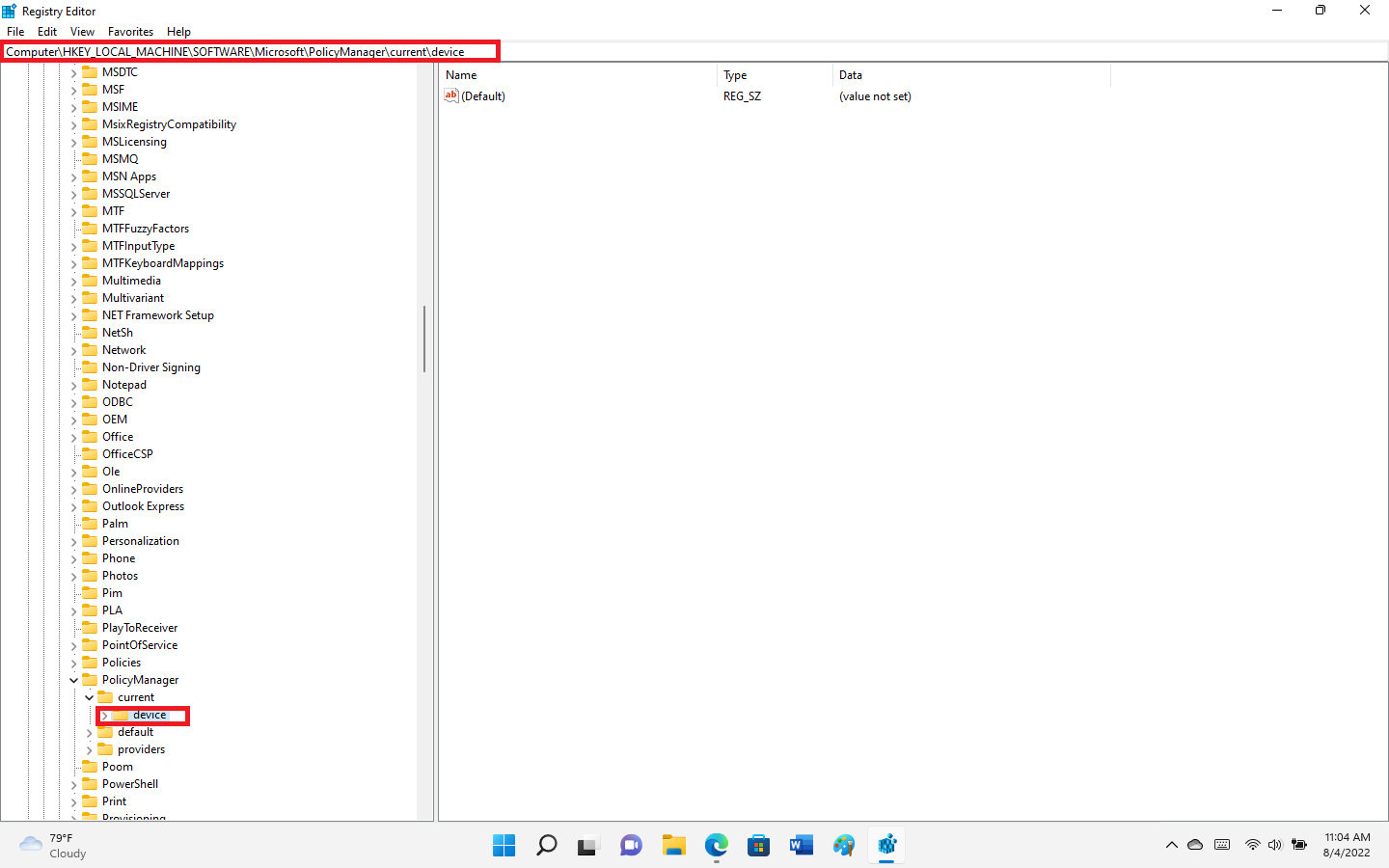Click the (Default) string value icon

450,95
